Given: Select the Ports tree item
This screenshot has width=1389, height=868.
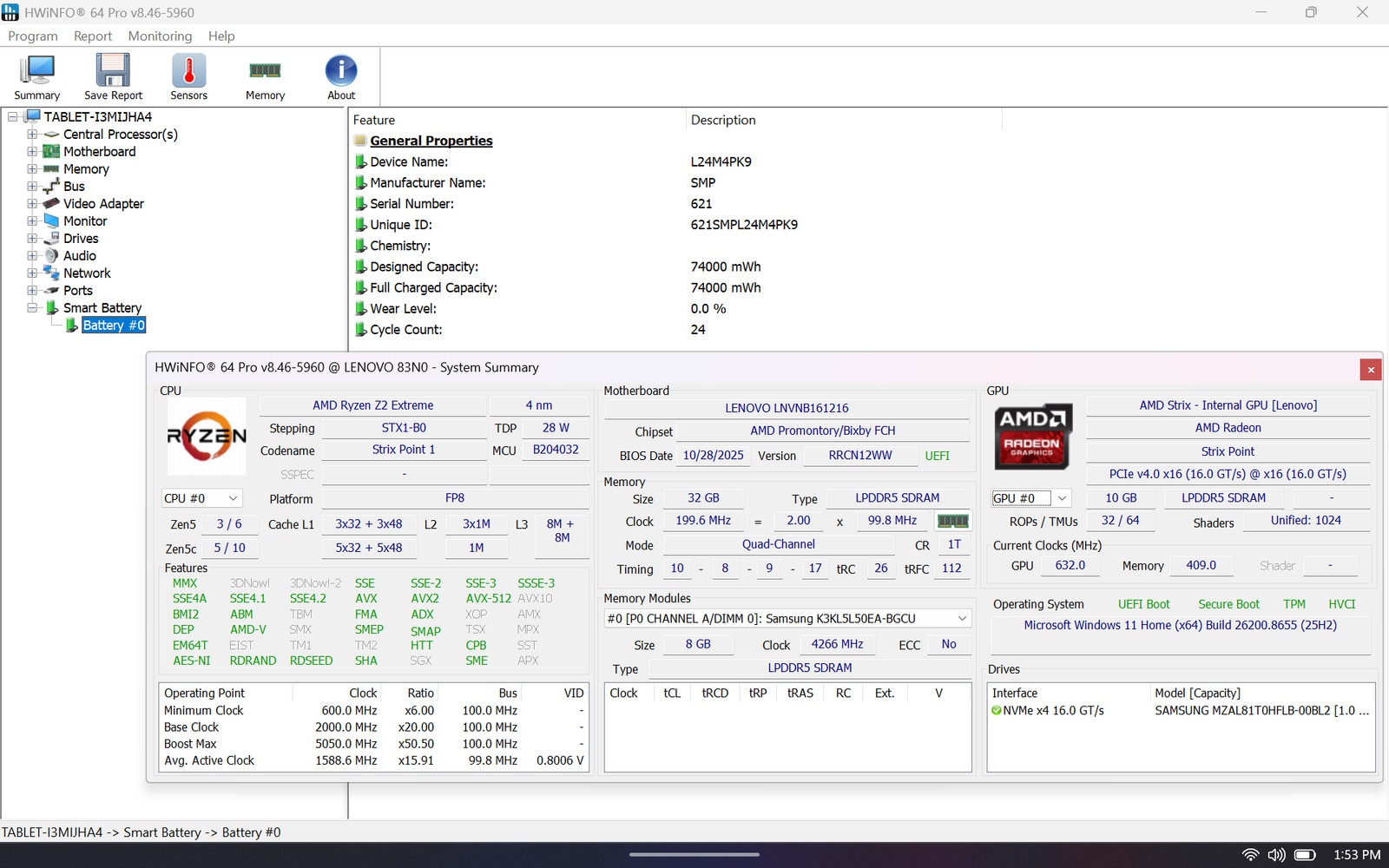Looking at the screenshot, I should (78, 291).
